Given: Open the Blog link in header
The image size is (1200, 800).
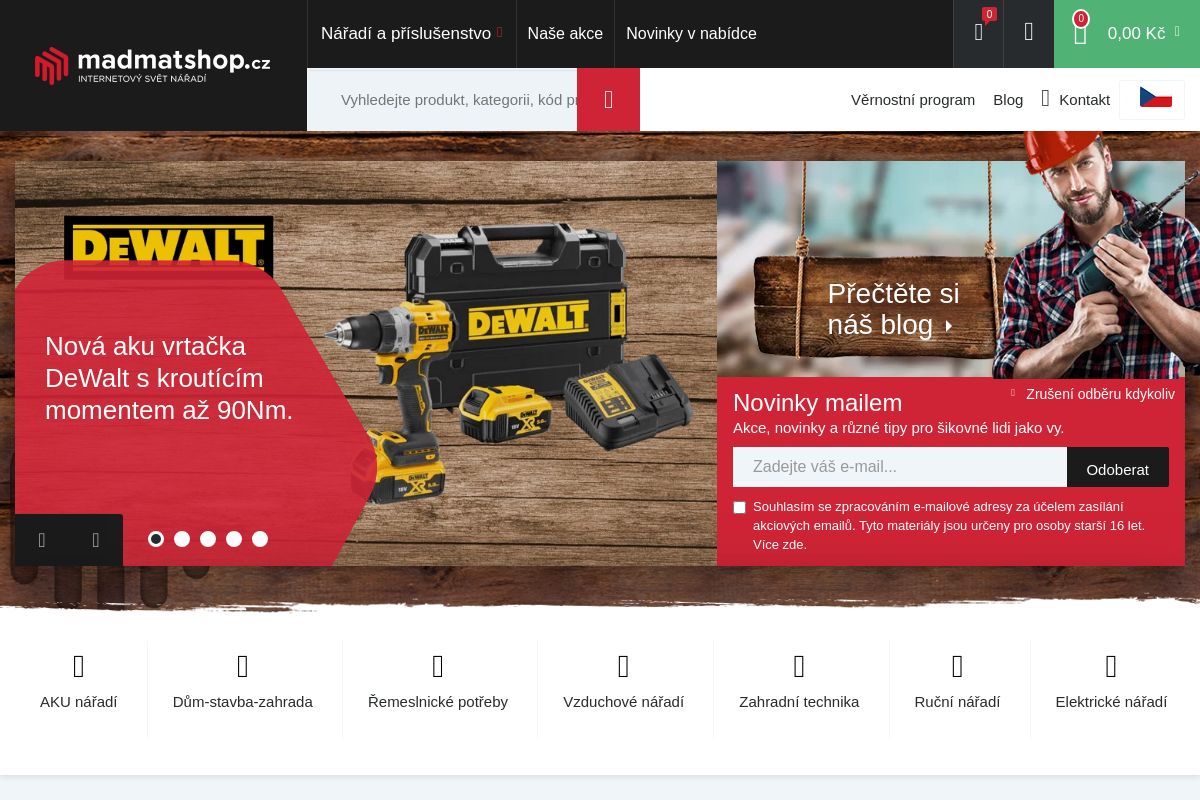Looking at the screenshot, I should (1008, 99).
